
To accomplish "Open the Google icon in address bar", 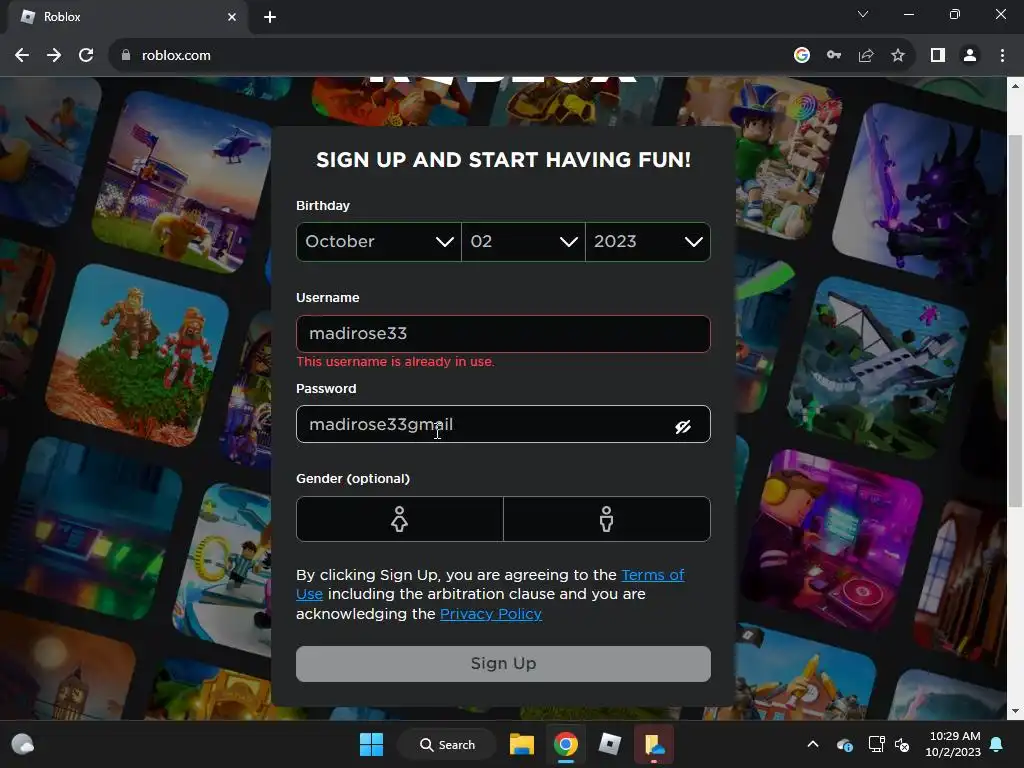I will click(802, 56).
